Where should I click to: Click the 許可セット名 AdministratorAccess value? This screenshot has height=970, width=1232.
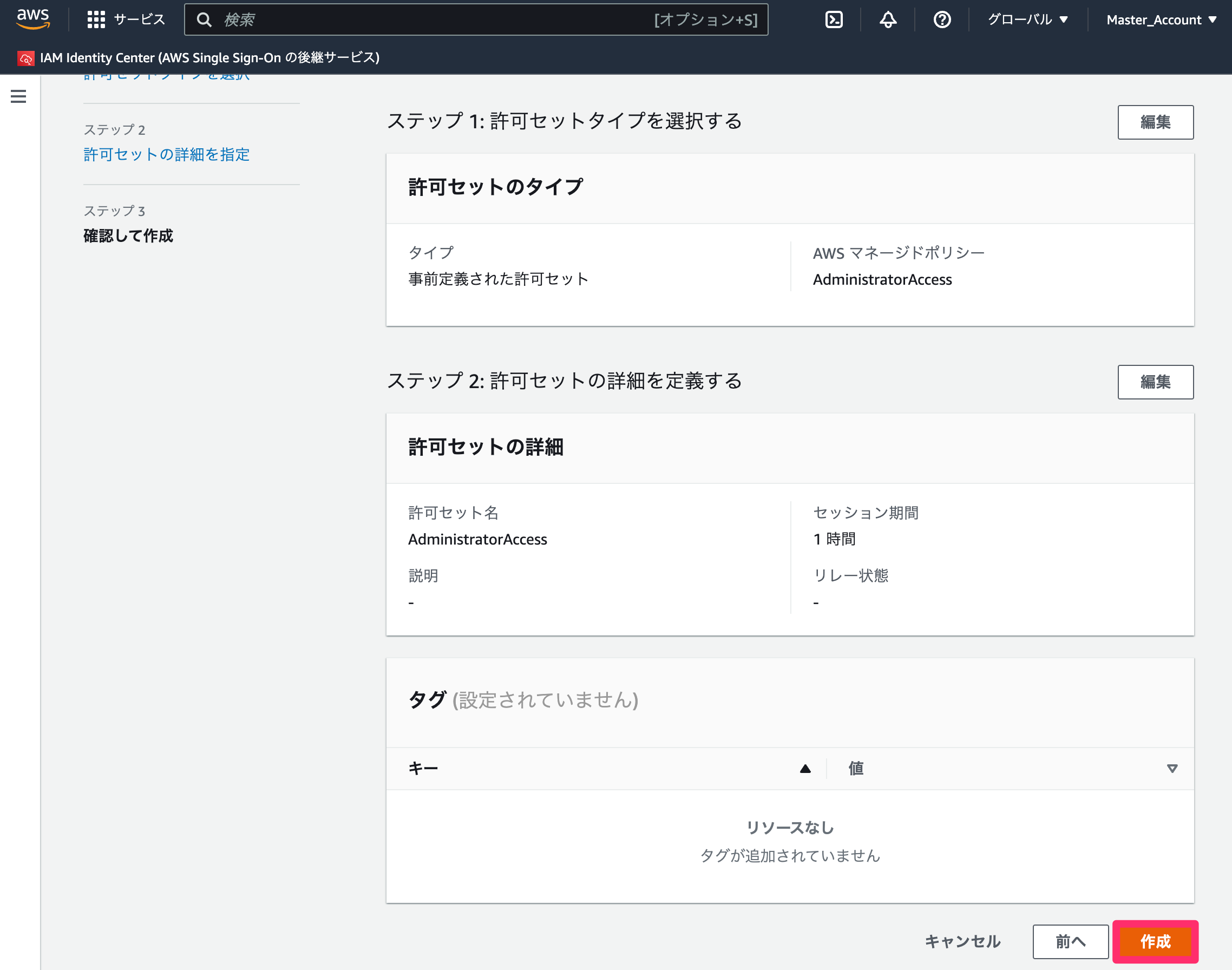(477, 540)
